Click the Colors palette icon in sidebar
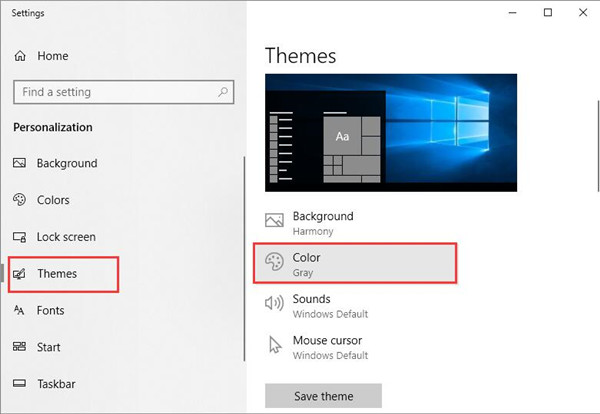This screenshot has width=600, height=414. pos(20,200)
